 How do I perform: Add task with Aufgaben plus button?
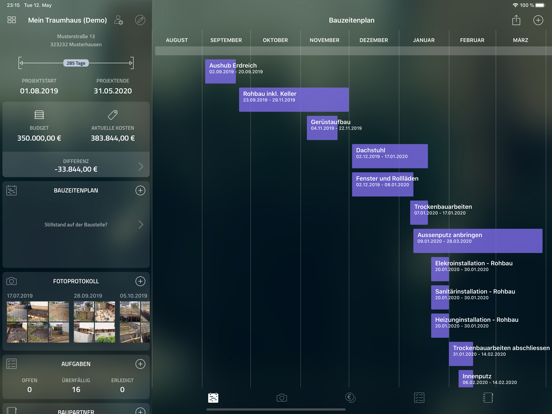pyautogui.click(x=140, y=364)
